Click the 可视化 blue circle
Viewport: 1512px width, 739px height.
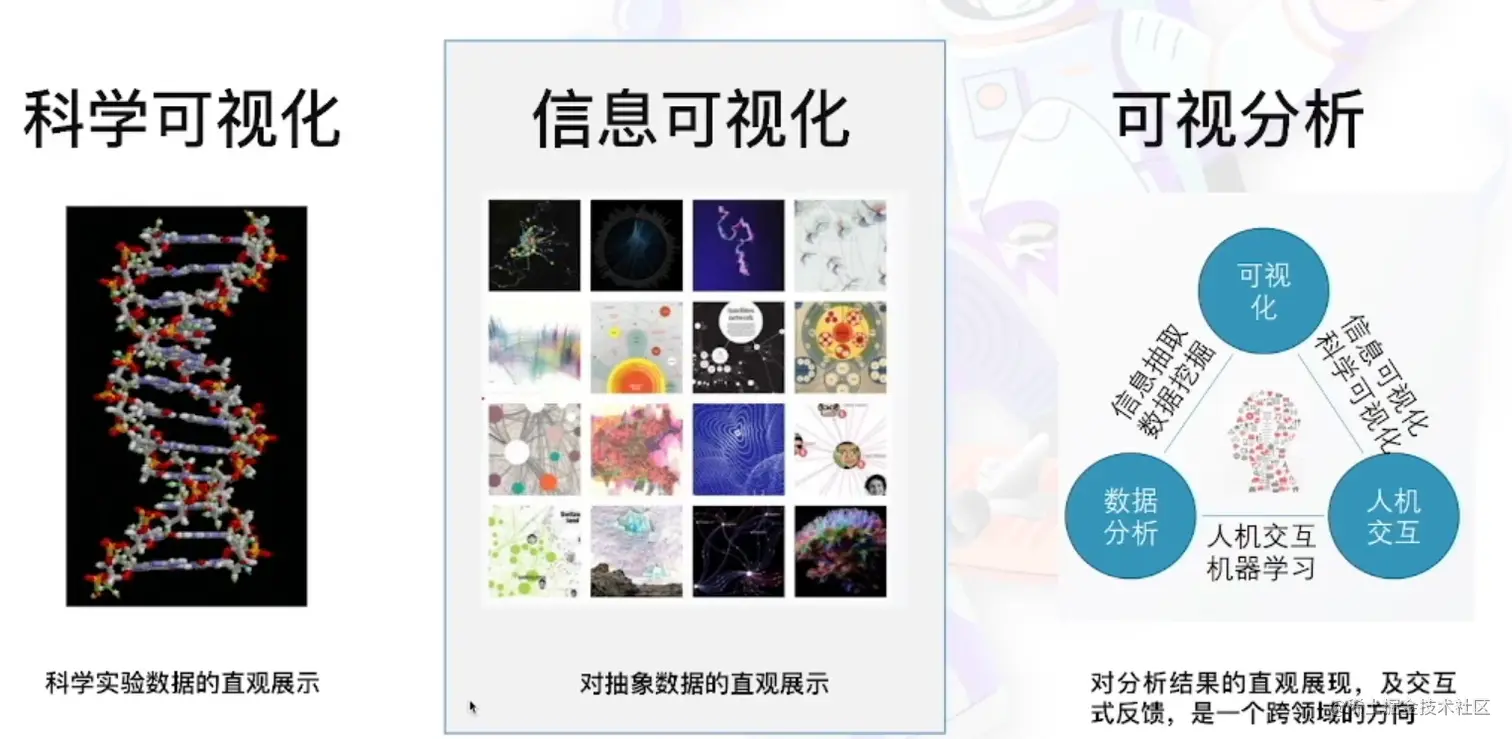point(1265,291)
